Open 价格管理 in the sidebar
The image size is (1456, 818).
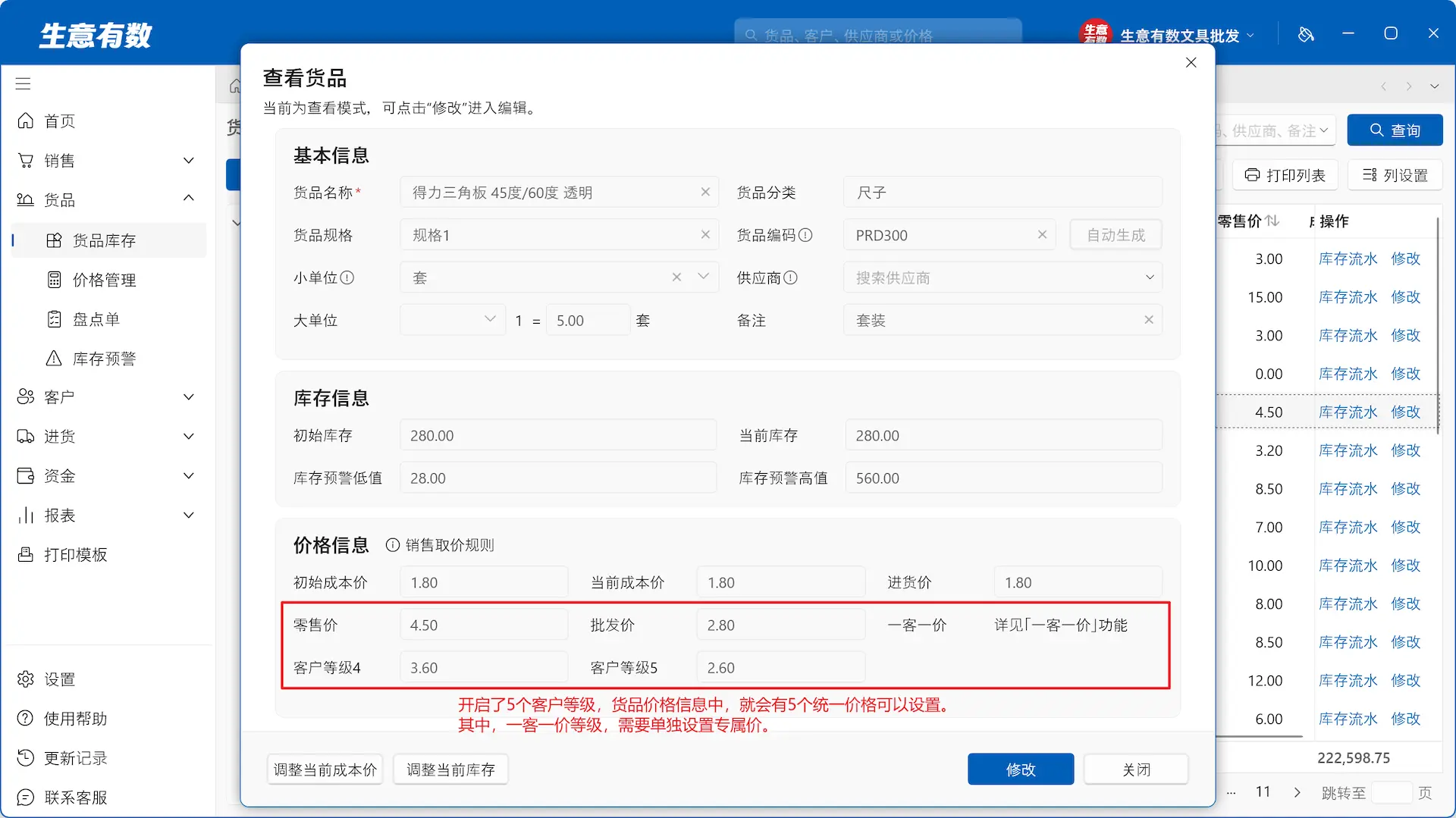[108, 280]
